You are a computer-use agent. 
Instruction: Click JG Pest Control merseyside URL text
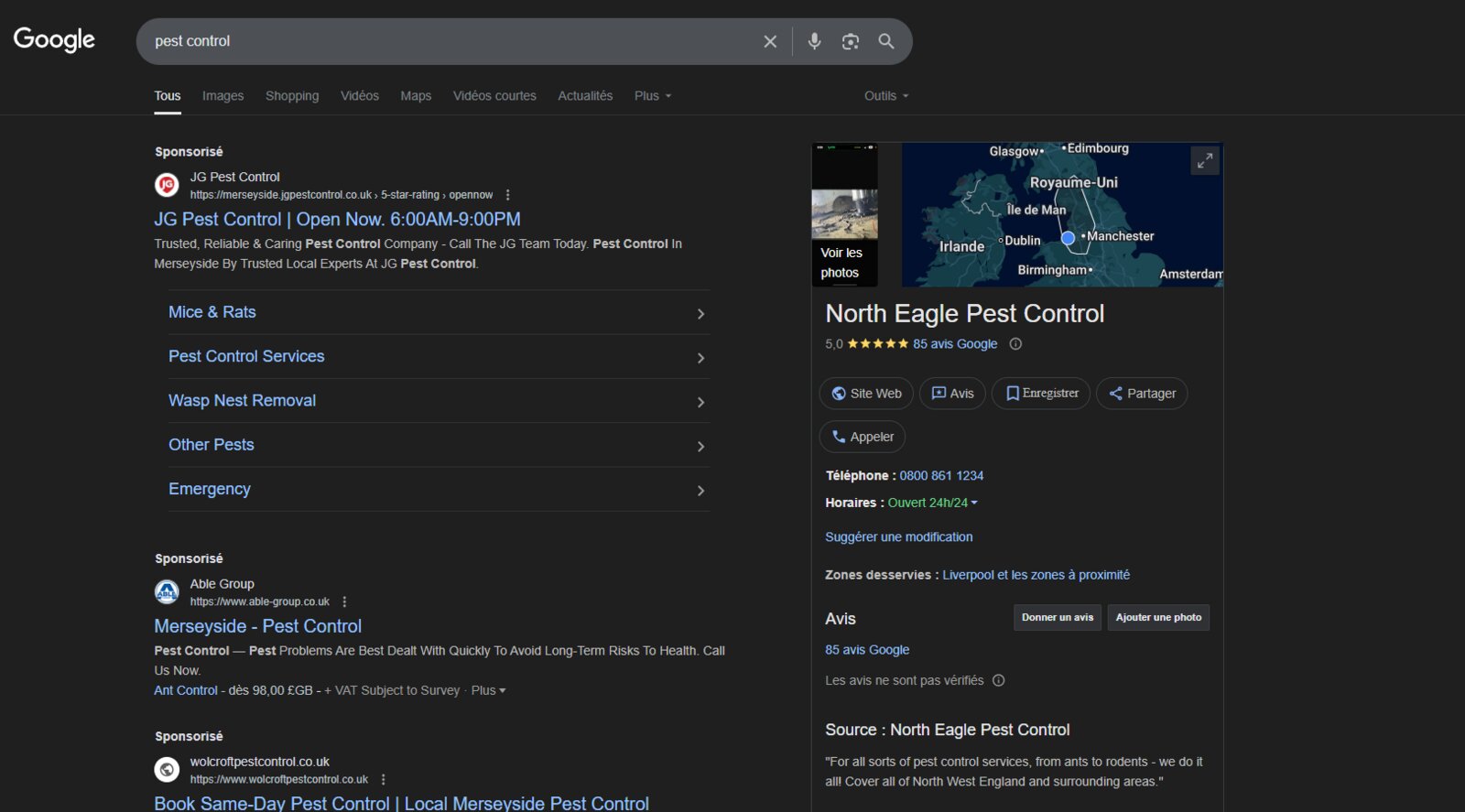(342, 195)
